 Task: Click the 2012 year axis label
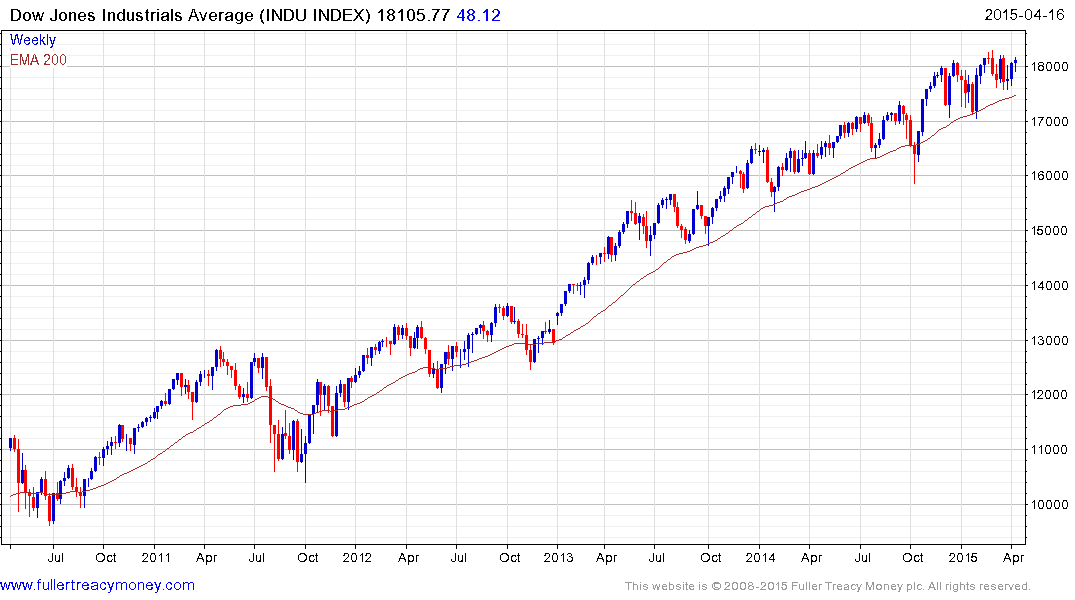coord(357,557)
